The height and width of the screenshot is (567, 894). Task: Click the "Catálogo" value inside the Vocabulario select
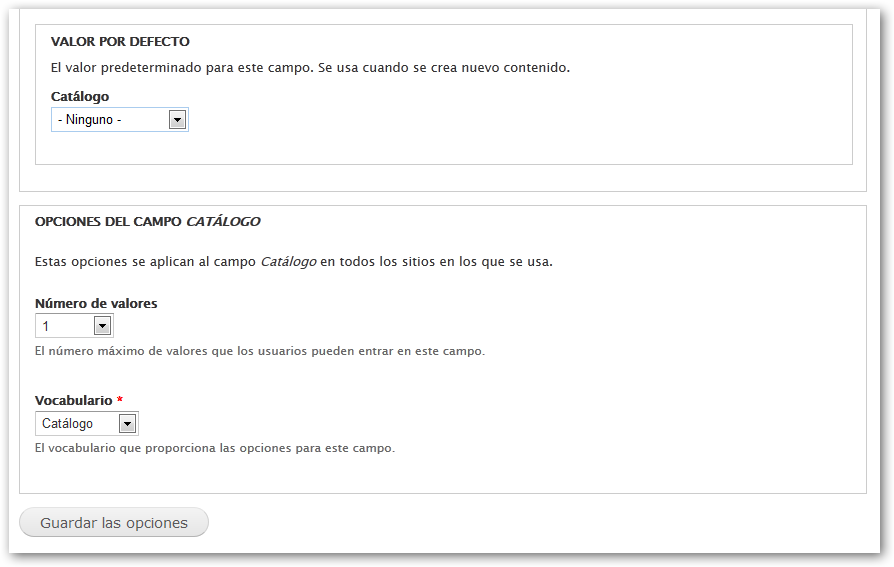click(68, 424)
